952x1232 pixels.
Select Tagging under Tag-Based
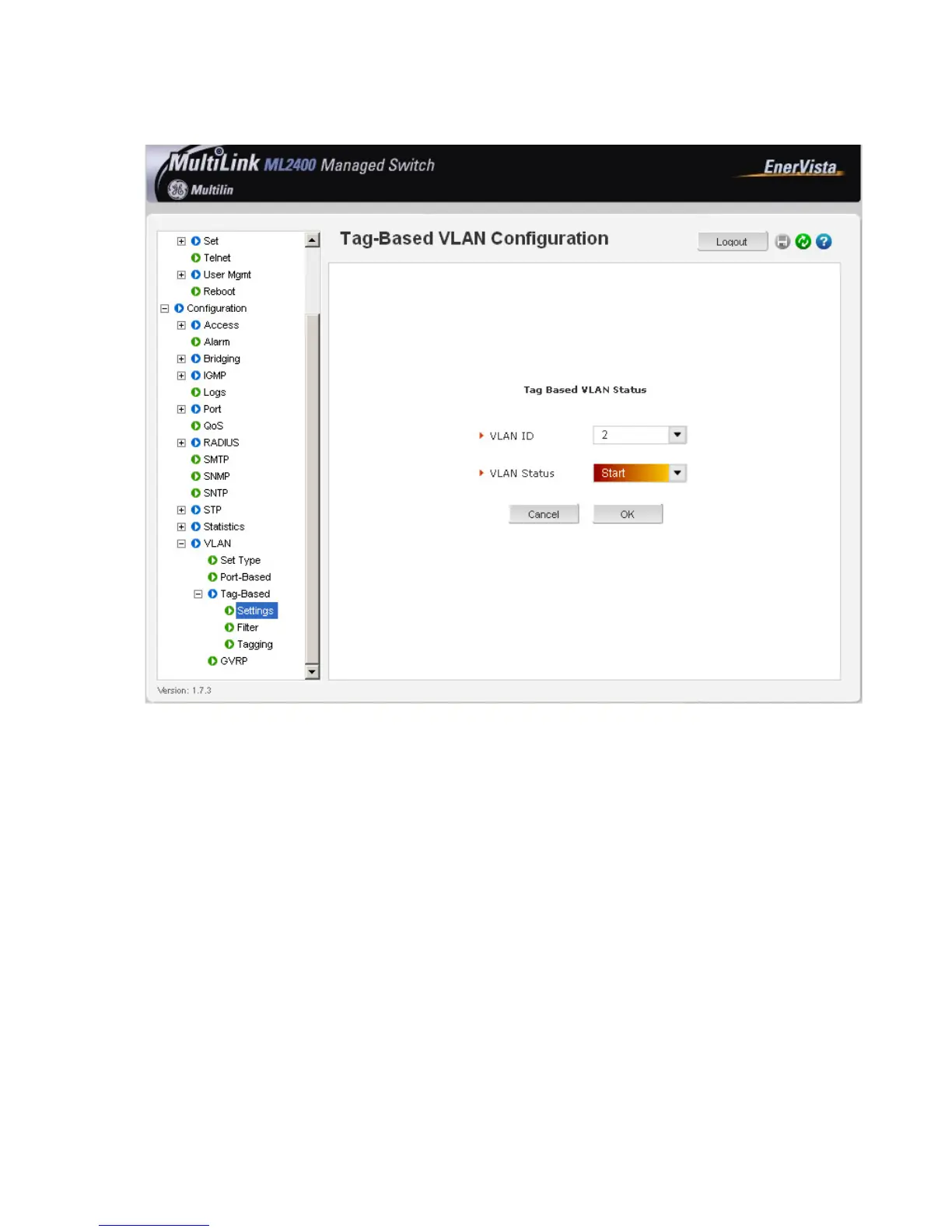point(255,645)
